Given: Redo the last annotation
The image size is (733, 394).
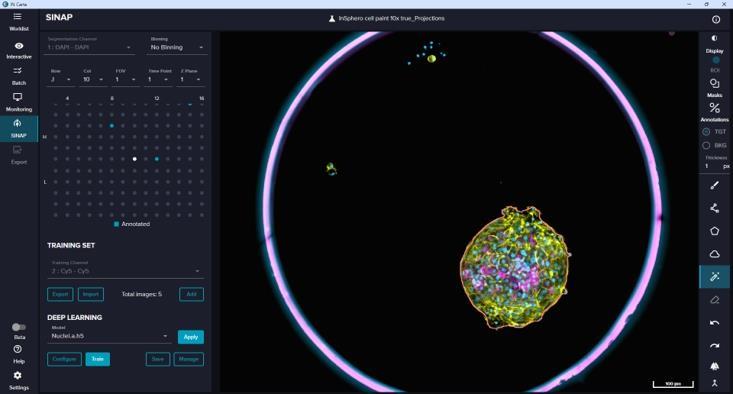Looking at the screenshot, I should 714,346.
